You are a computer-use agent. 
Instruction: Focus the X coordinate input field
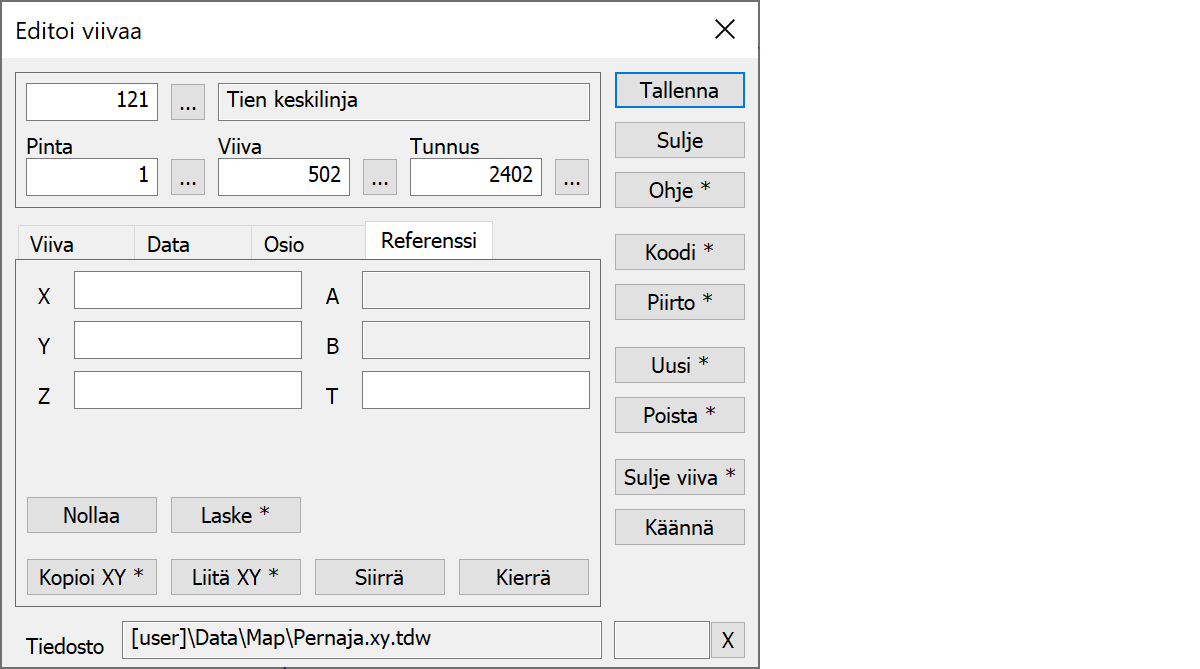coord(188,290)
